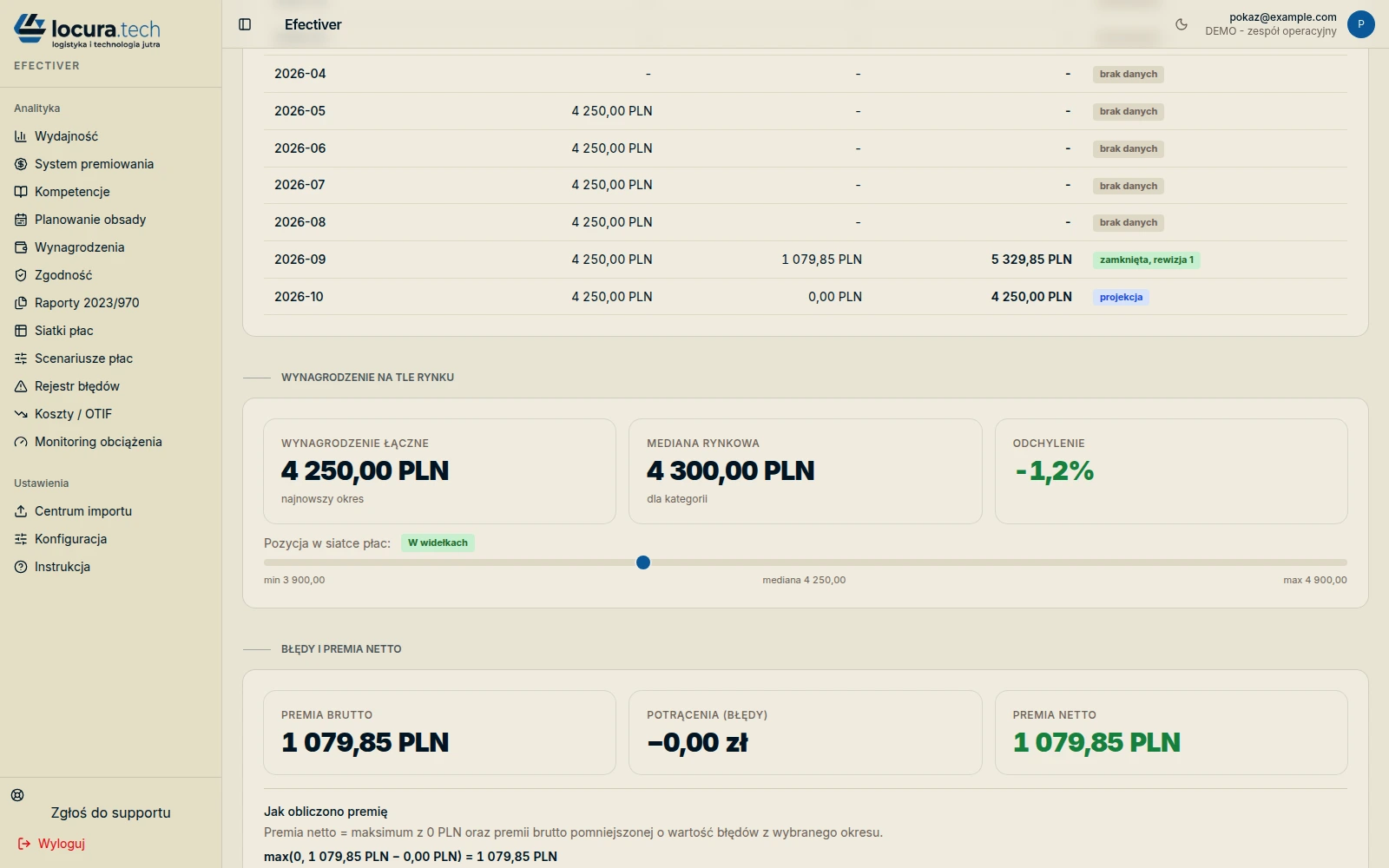This screenshot has width=1389, height=868.
Task: Click the Instrukcja help circle icon
Action: [21, 567]
